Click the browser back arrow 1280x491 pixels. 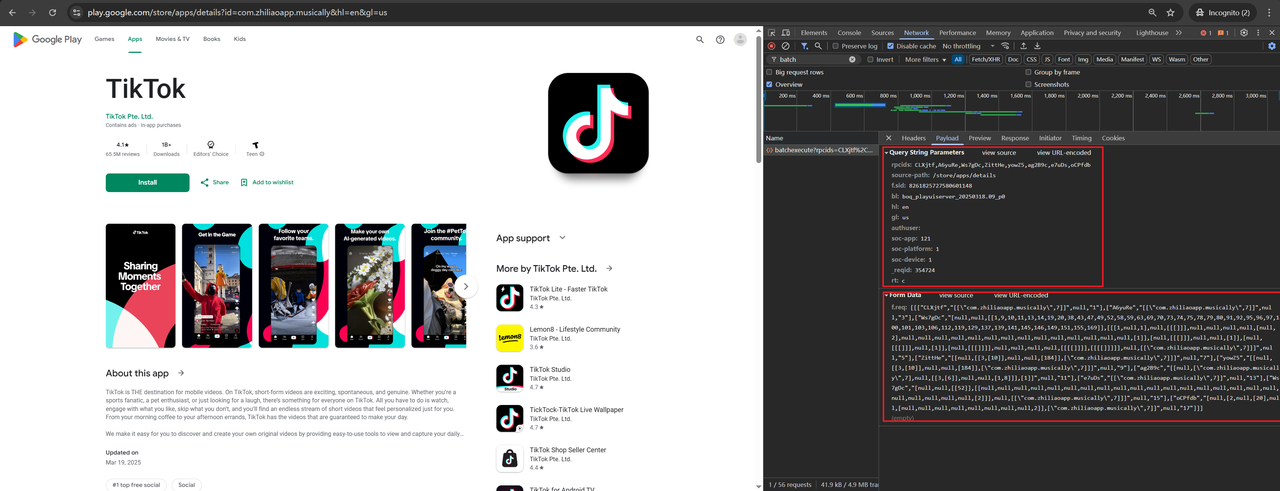pos(10,13)
